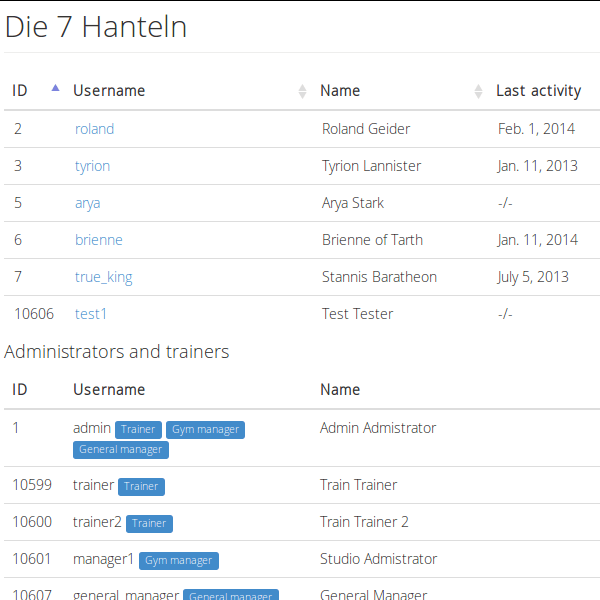Open the tyrion user link
600x600 pixels.
[x=92, y=166]
